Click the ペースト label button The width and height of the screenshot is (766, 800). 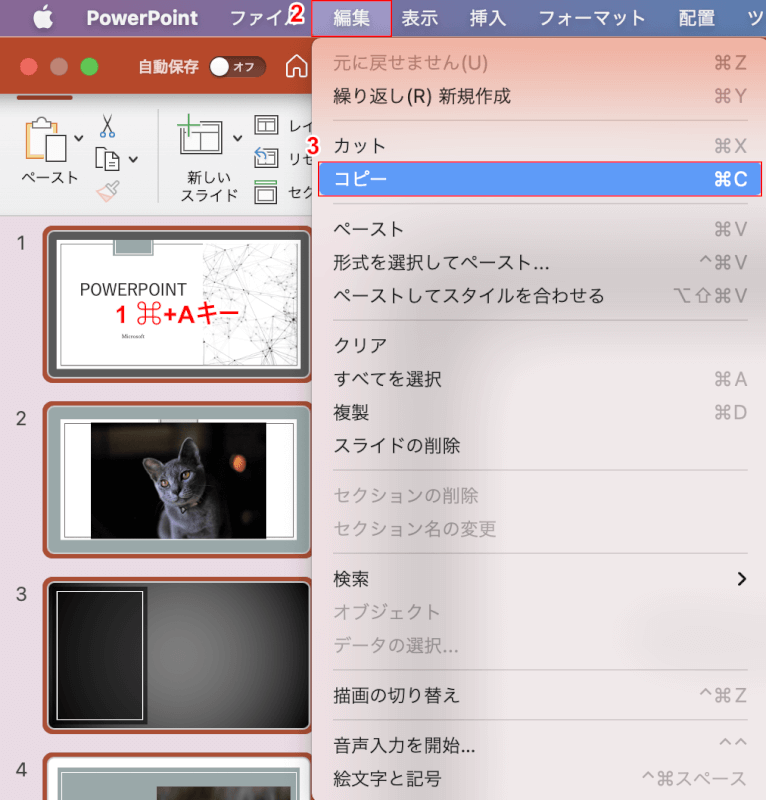coord(50,178)
